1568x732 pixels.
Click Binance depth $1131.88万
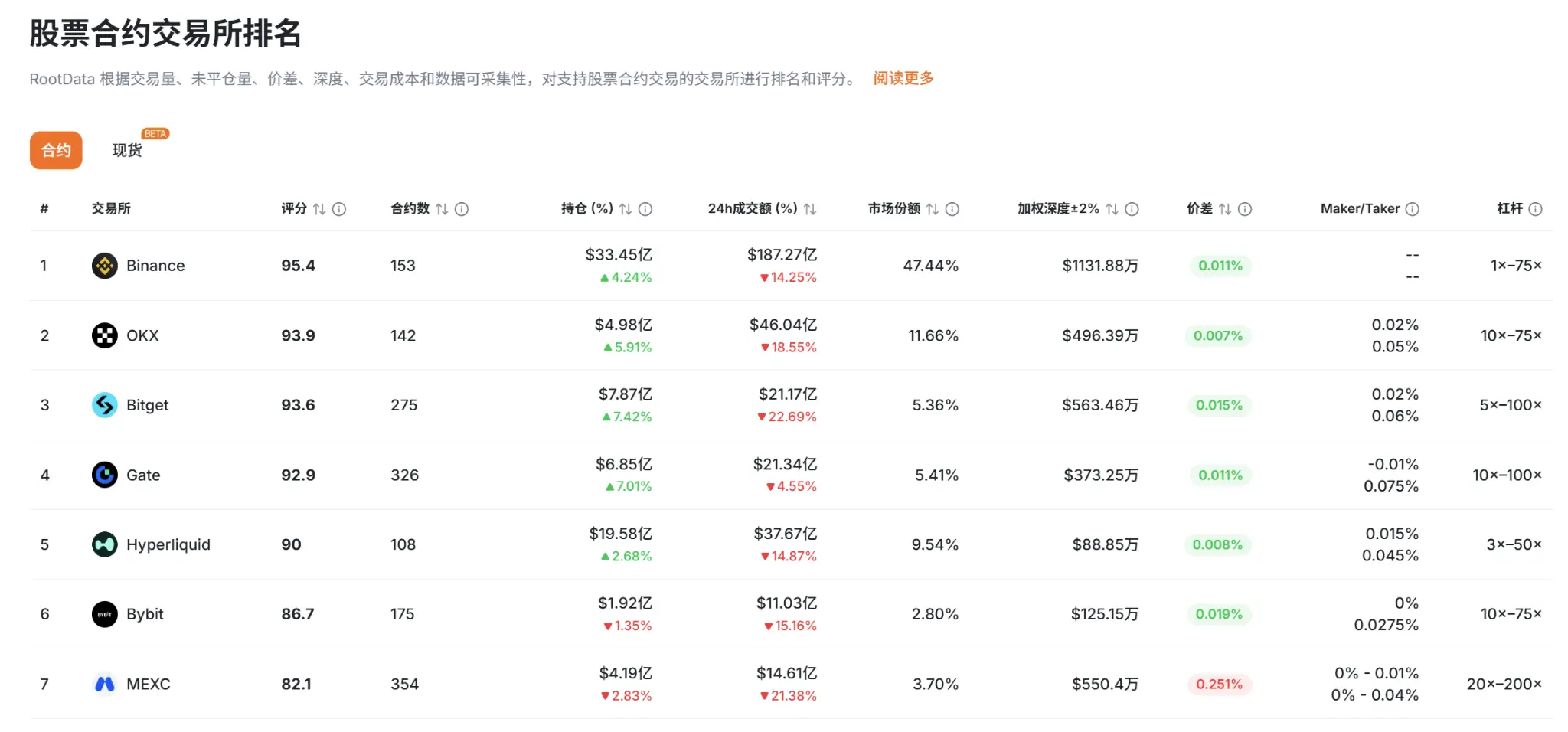pos(1100,266)
